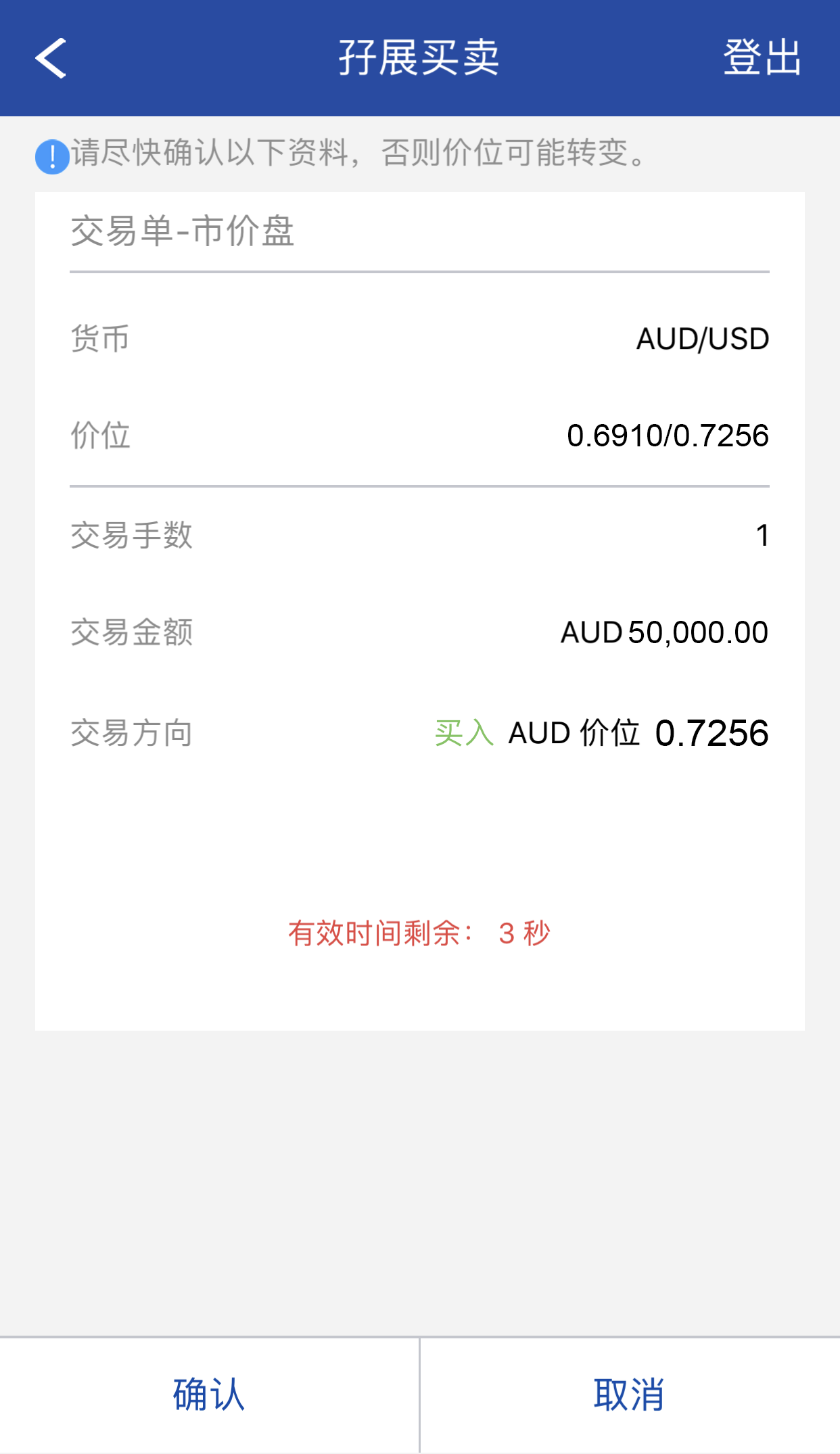Tap the 0.6910/0.7256 price quote
840x1454 pixels.
tap(668, 436)
